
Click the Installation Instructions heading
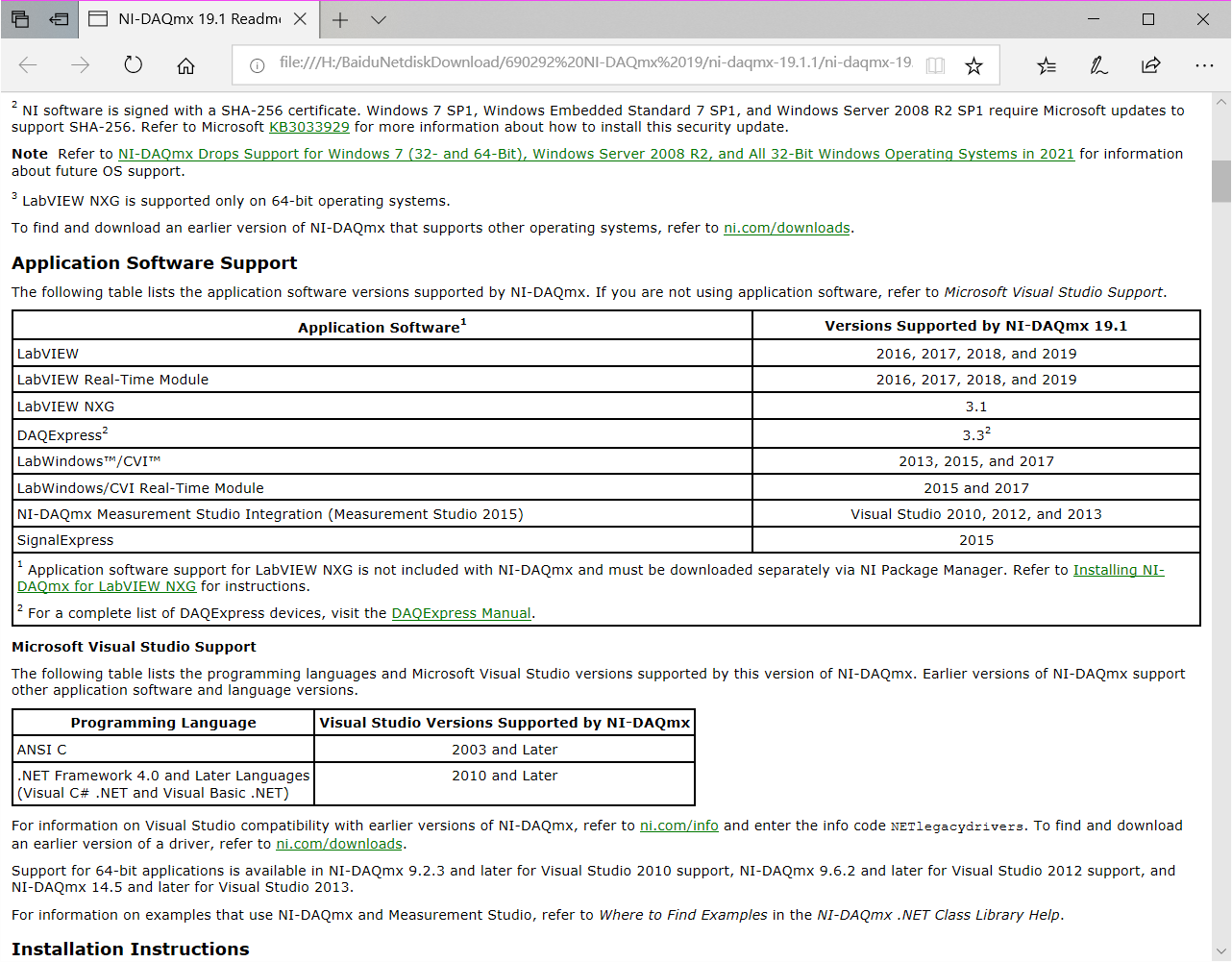pos(130,949)
